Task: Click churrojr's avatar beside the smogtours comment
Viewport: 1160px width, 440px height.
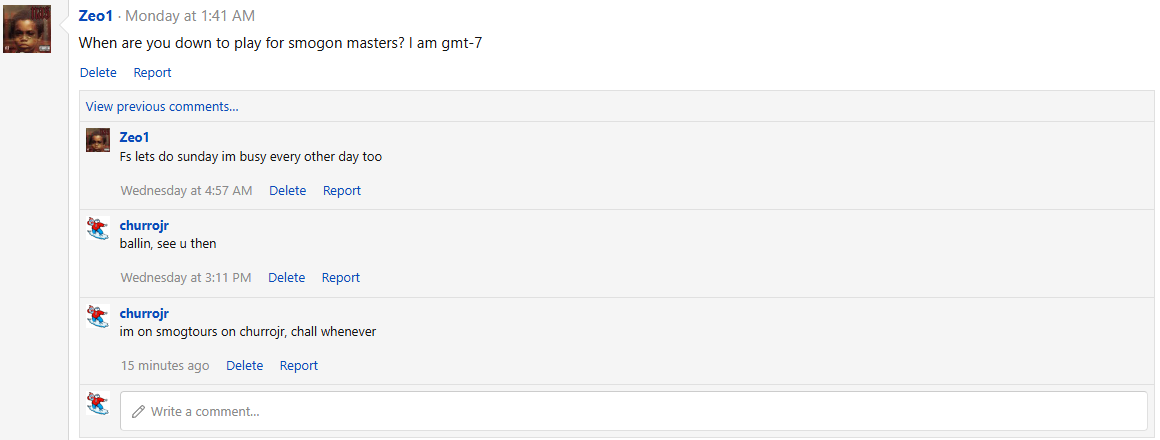Action: (97, 316)
